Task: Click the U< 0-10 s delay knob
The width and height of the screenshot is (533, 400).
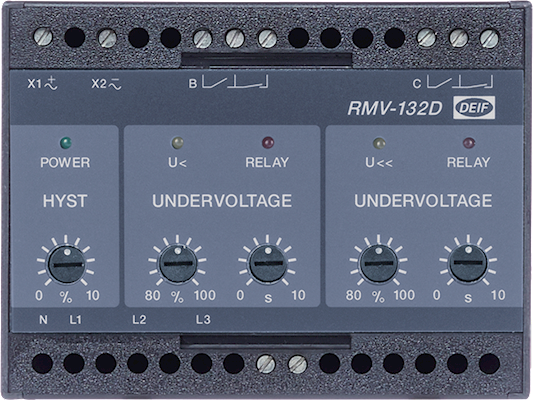Action: 268,263
